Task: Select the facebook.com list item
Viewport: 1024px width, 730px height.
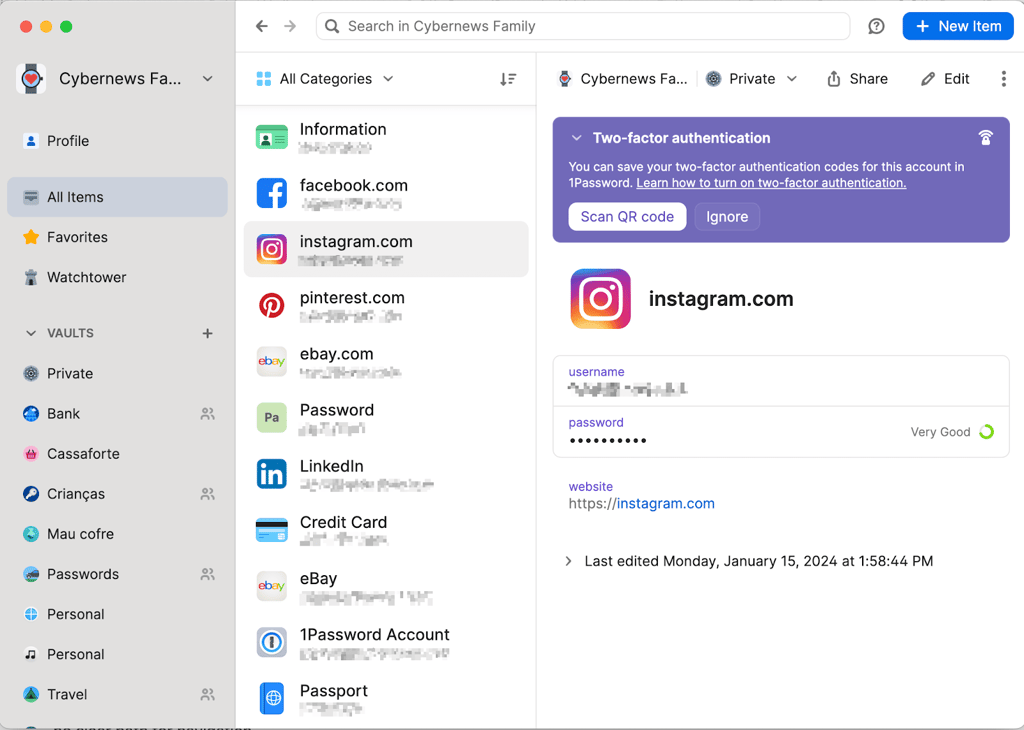Action: [386, 193]
